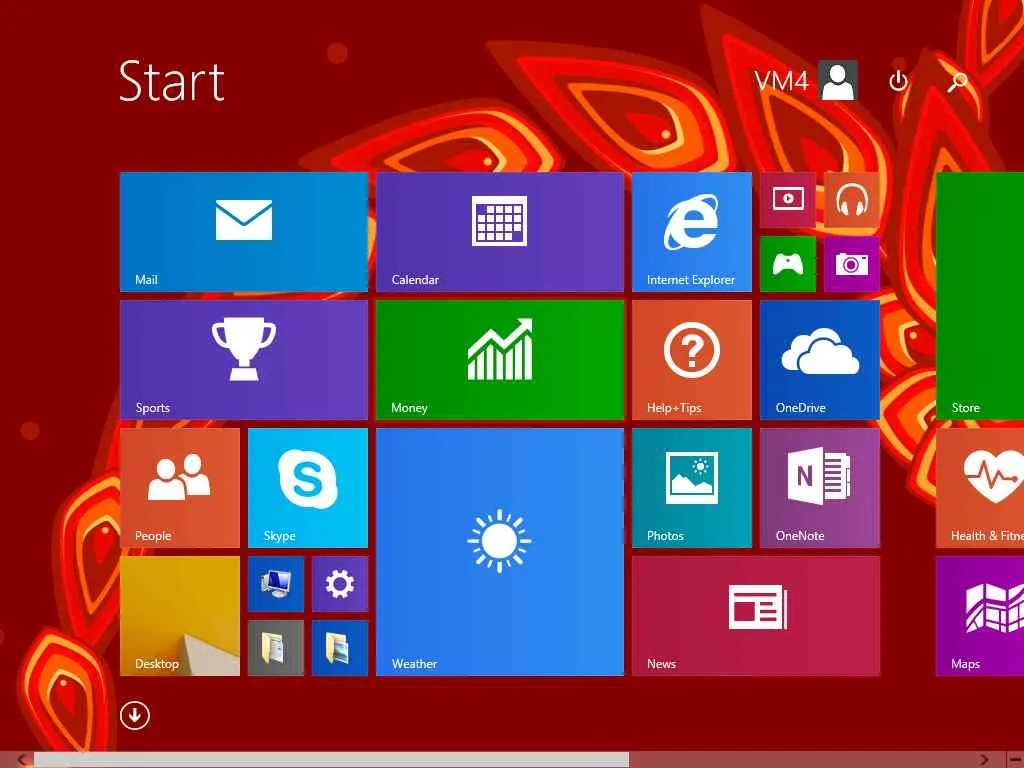Open the Health & Fitness tile
This screenshot has width=1024, height=768.
click(x=980, y=488)
